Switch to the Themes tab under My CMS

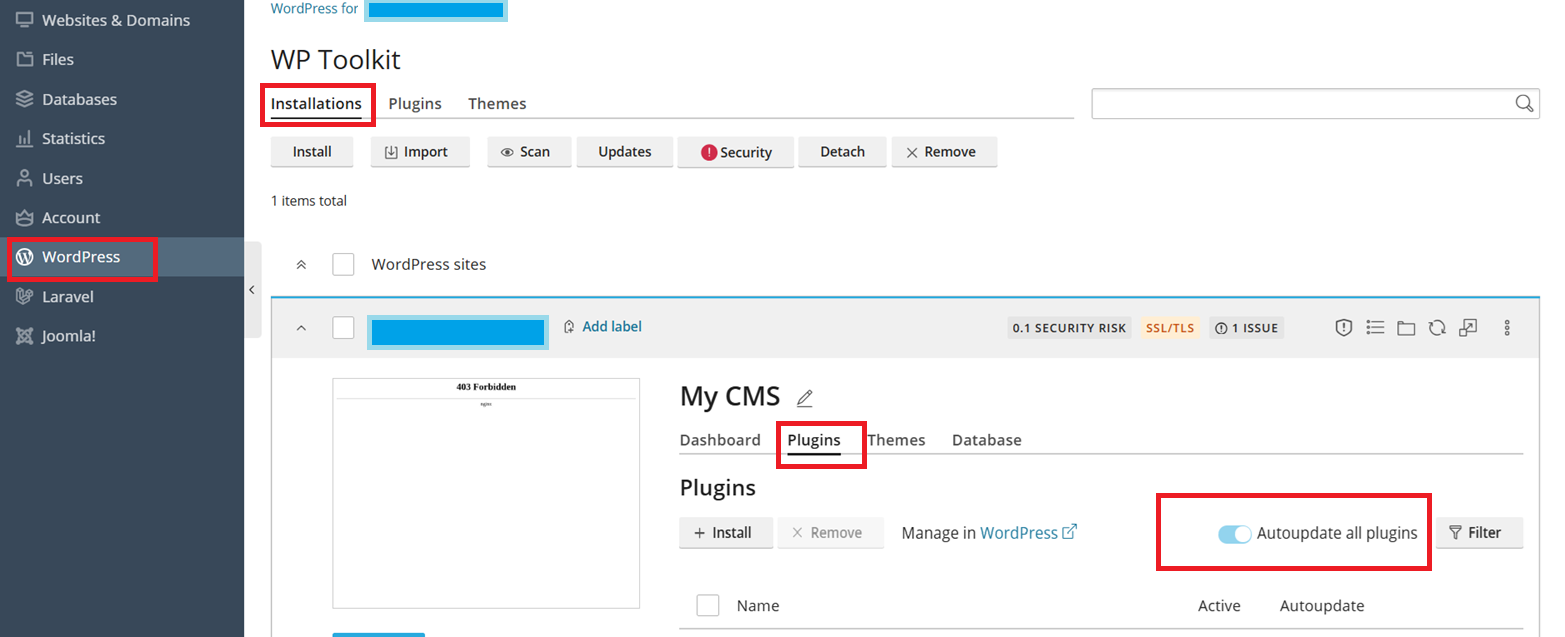[x=896, y=440]
